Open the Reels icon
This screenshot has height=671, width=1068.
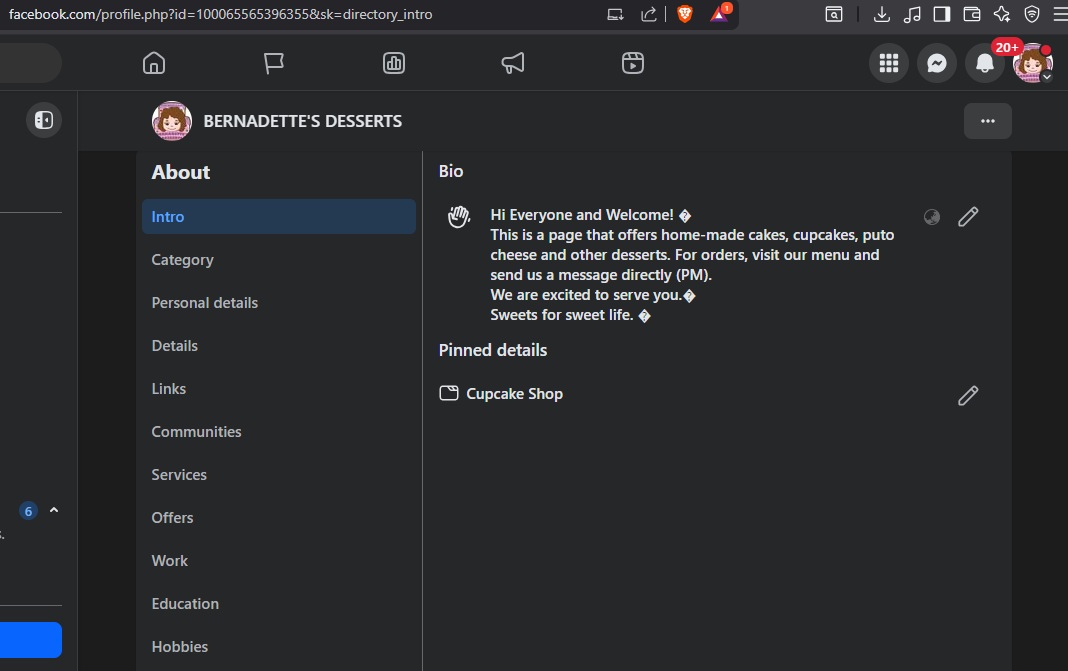coord(632,63)
